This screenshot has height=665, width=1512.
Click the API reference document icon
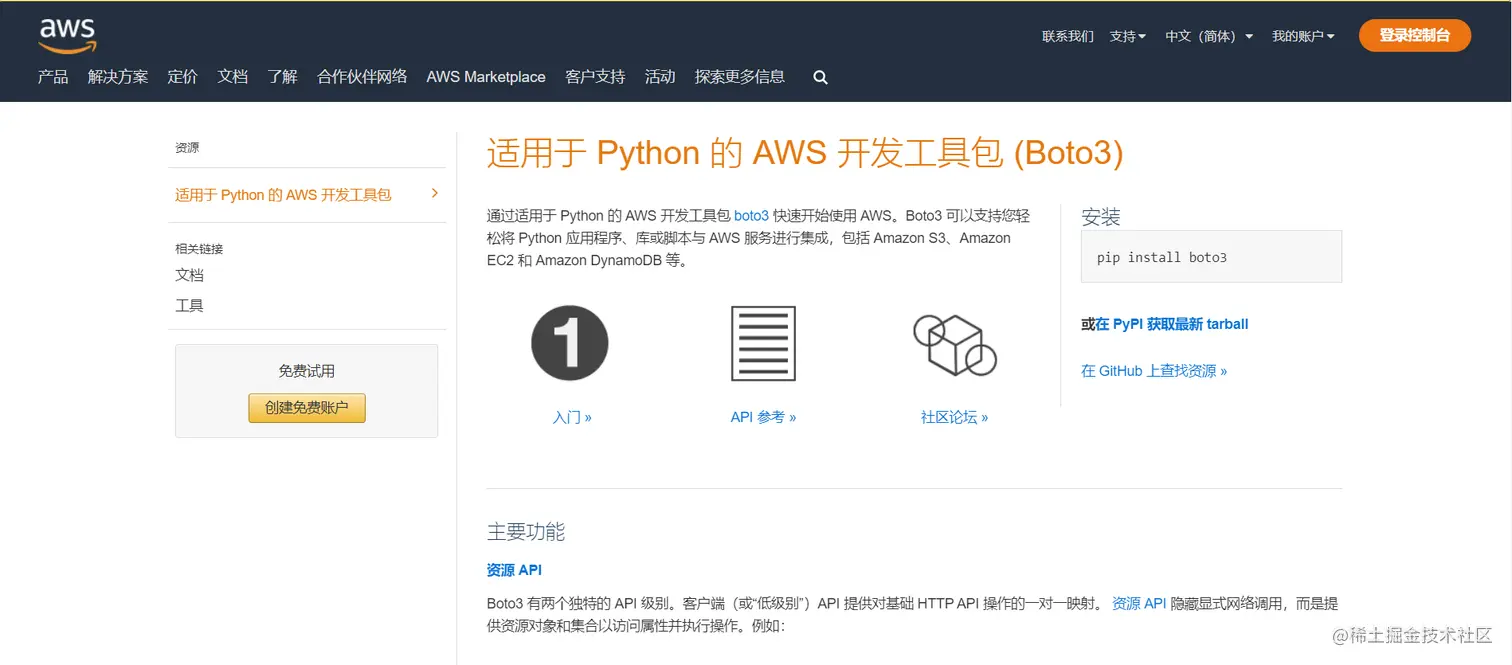tap(763, 343)
